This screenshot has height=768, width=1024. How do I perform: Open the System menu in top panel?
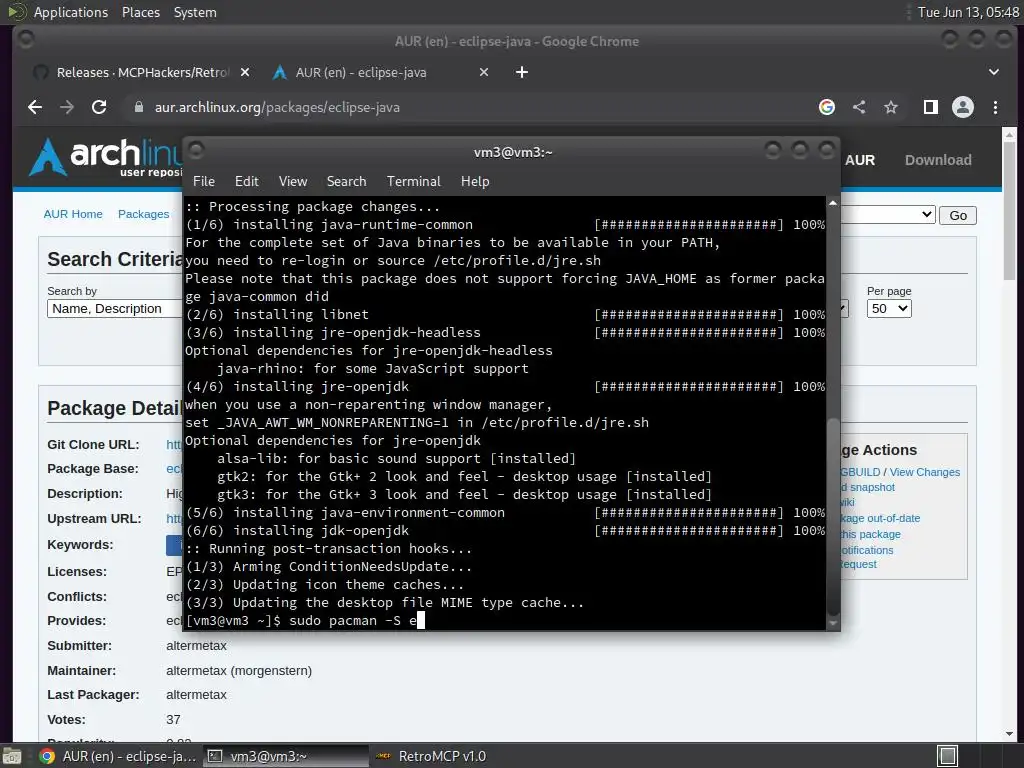click(x=195, y=12)
